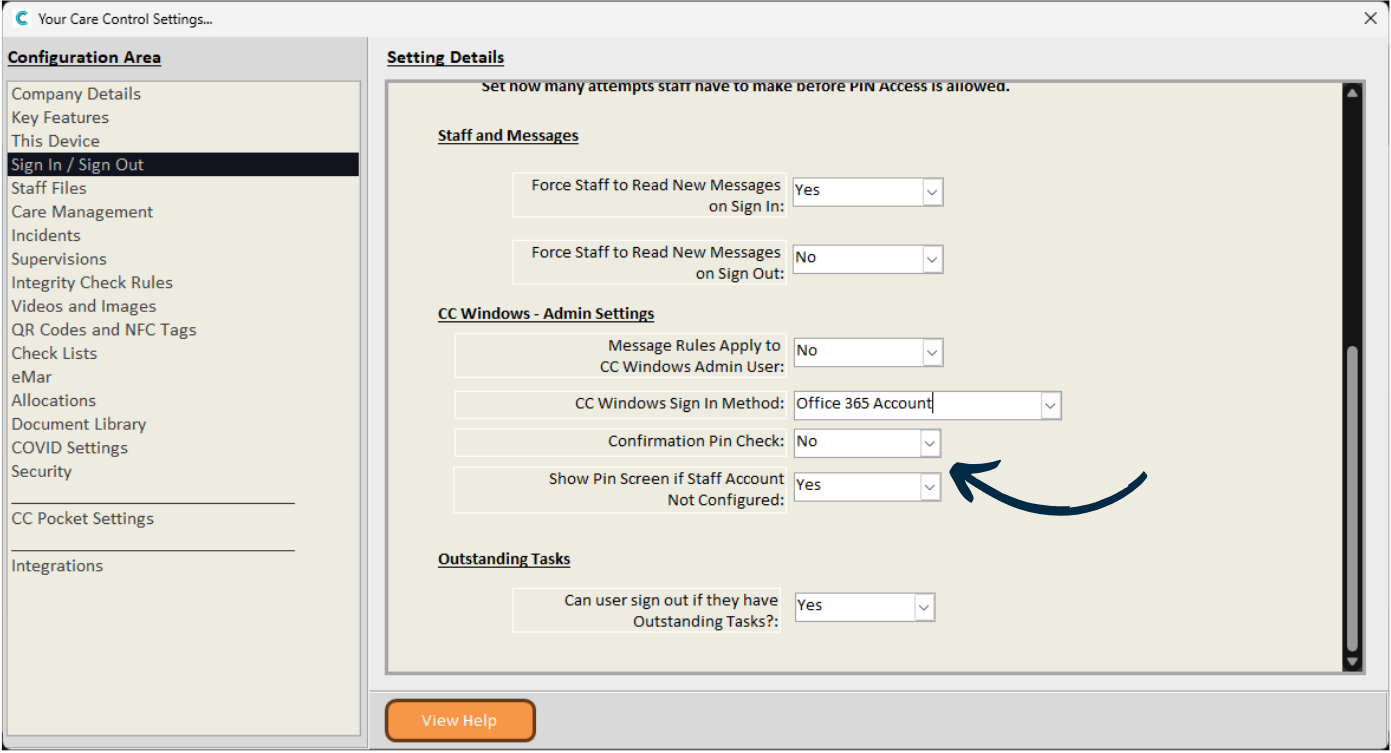Click the orange View Help button
The image size is (1391, 753).
click(460, 720)
